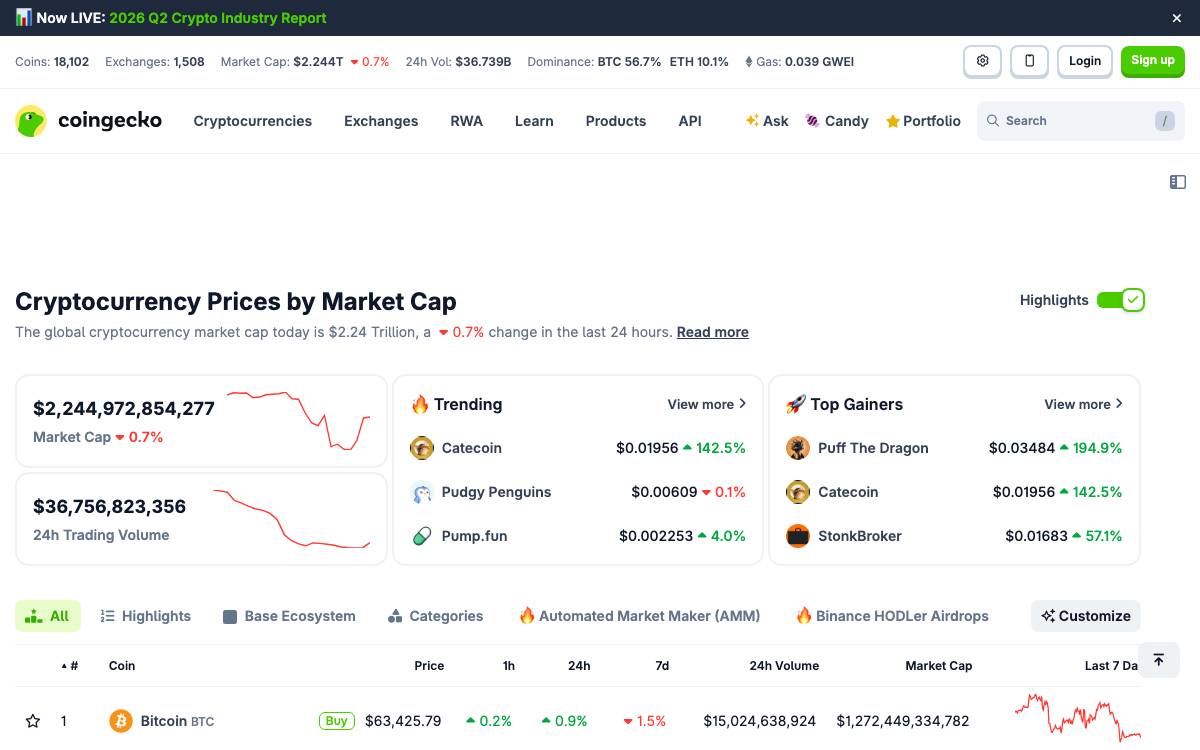1200x750 pixels.
Task: Open the Market Cap sparkline chart
Action: click(x=298, y=420)
